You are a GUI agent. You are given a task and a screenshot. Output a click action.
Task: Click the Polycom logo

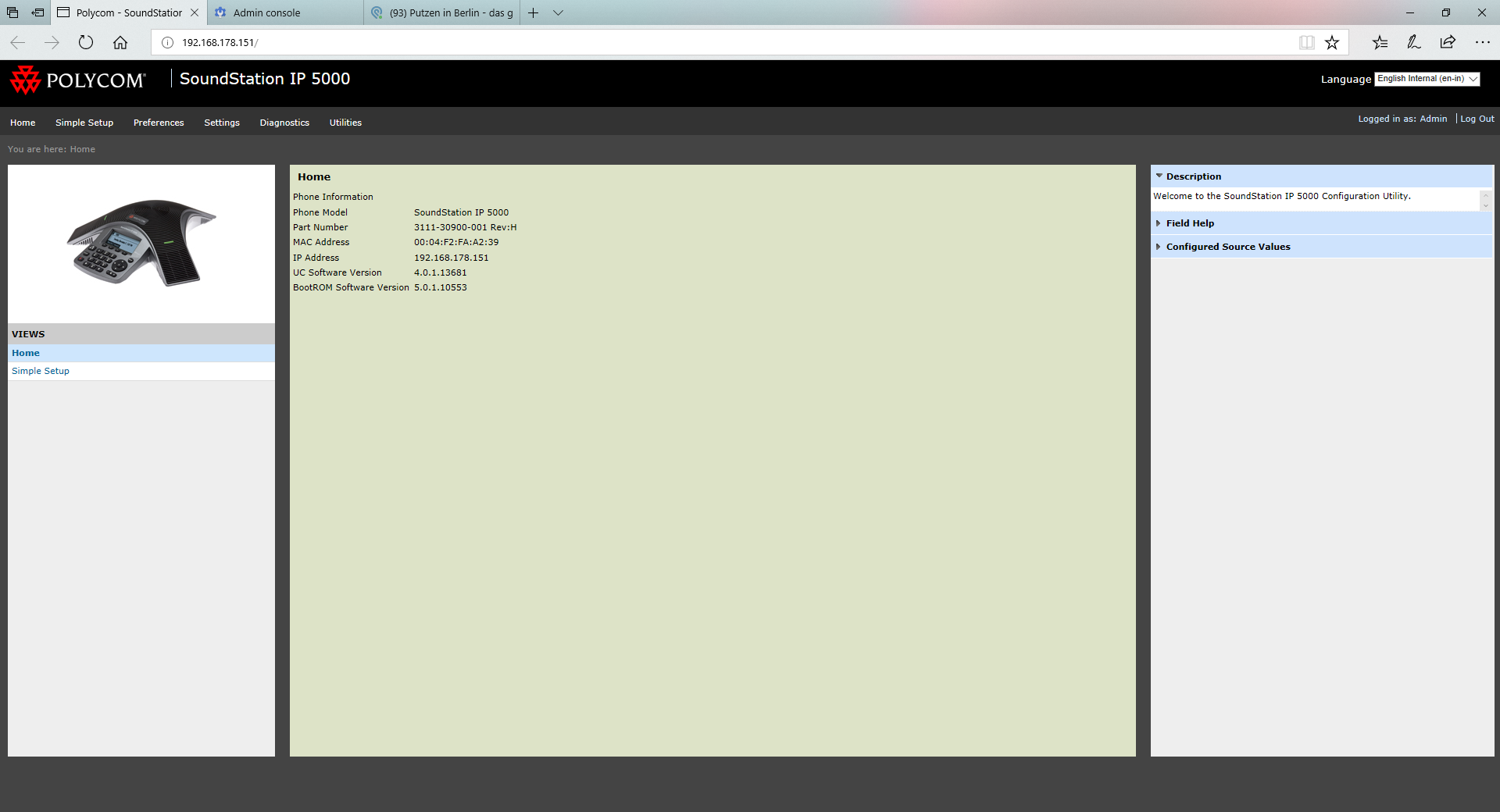77,80
